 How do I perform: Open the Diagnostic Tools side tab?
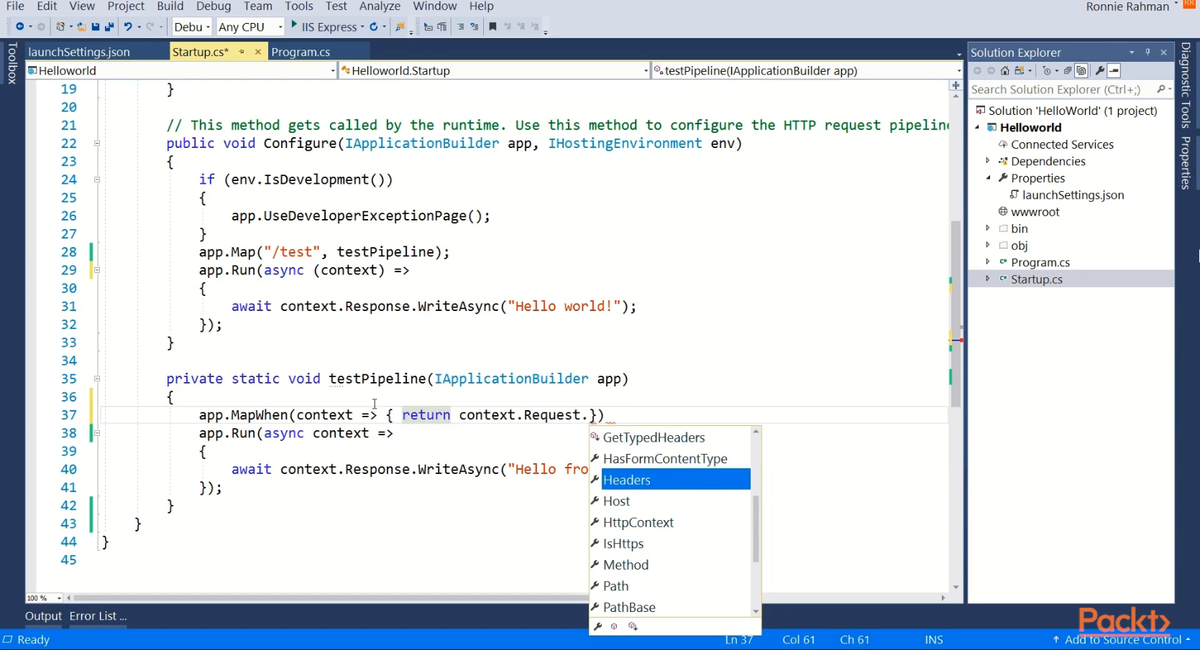[1187, 85]
